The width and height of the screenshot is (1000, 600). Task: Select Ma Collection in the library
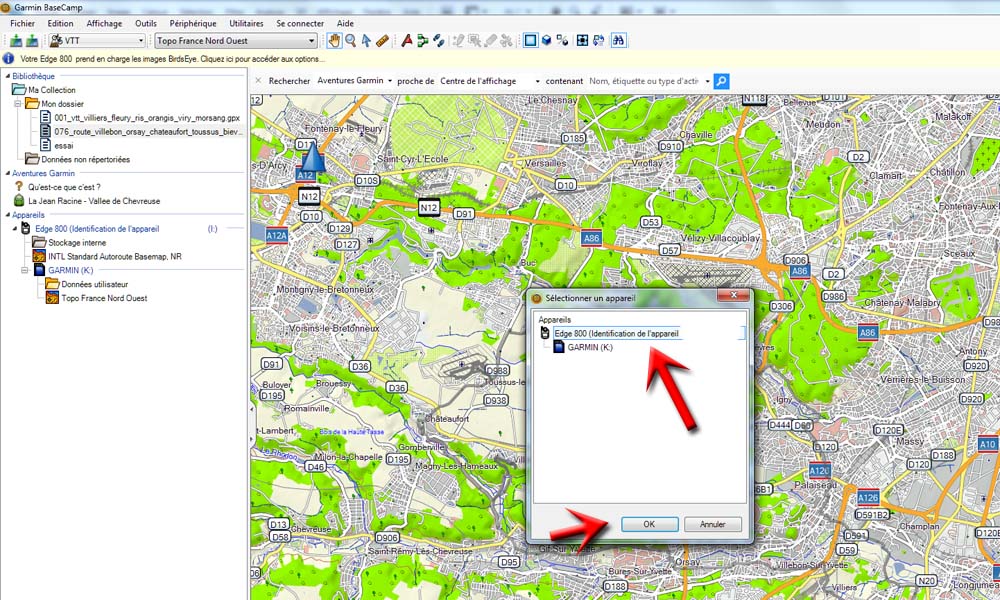coord(52,90)
